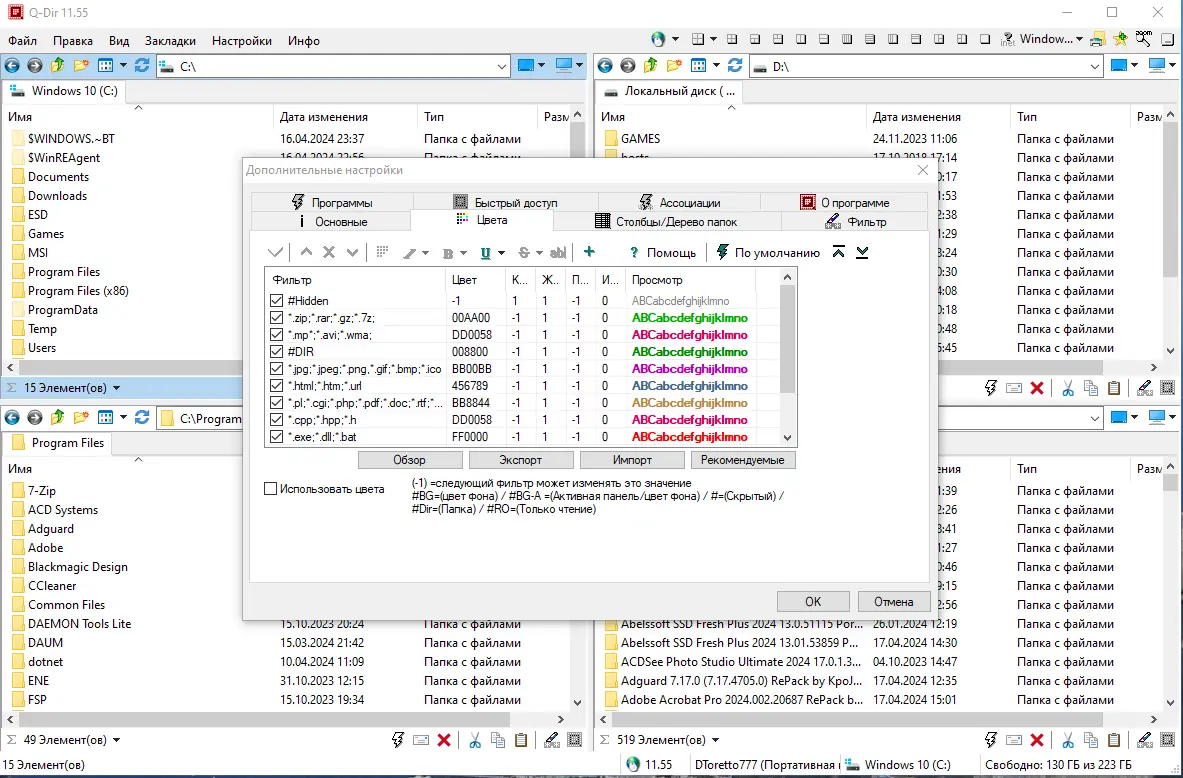Click the grid color palette icon in the filter toolbar

pyautogui.click(x=383, y=252)
